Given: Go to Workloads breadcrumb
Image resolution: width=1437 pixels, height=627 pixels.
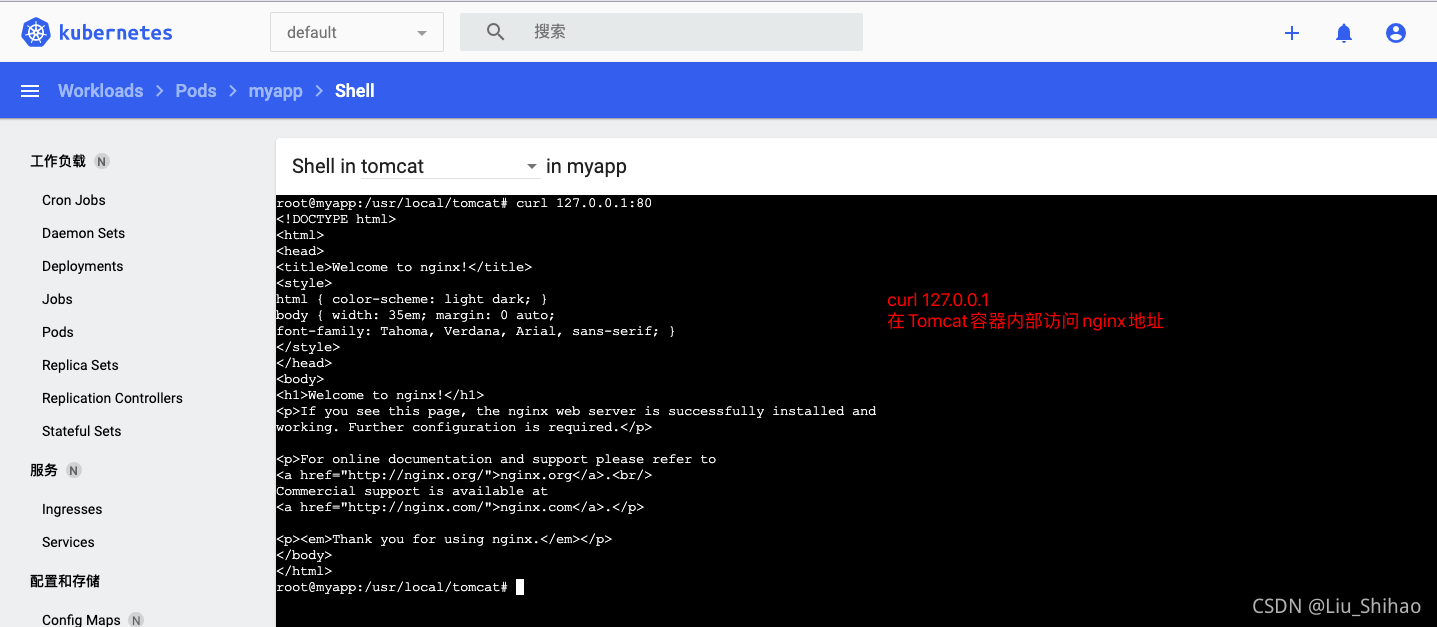Looking at the screenshot, I should point(100,91).
